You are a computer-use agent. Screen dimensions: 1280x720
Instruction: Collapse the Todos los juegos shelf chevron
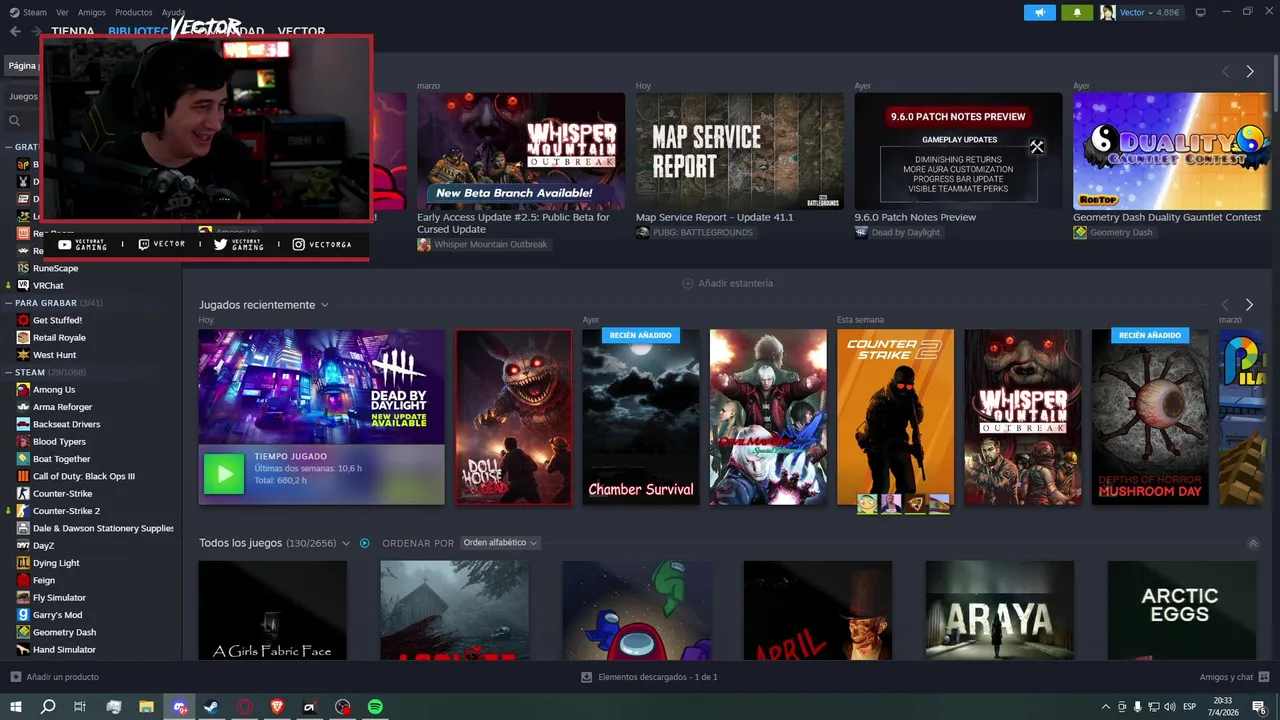click(1253, 544)
